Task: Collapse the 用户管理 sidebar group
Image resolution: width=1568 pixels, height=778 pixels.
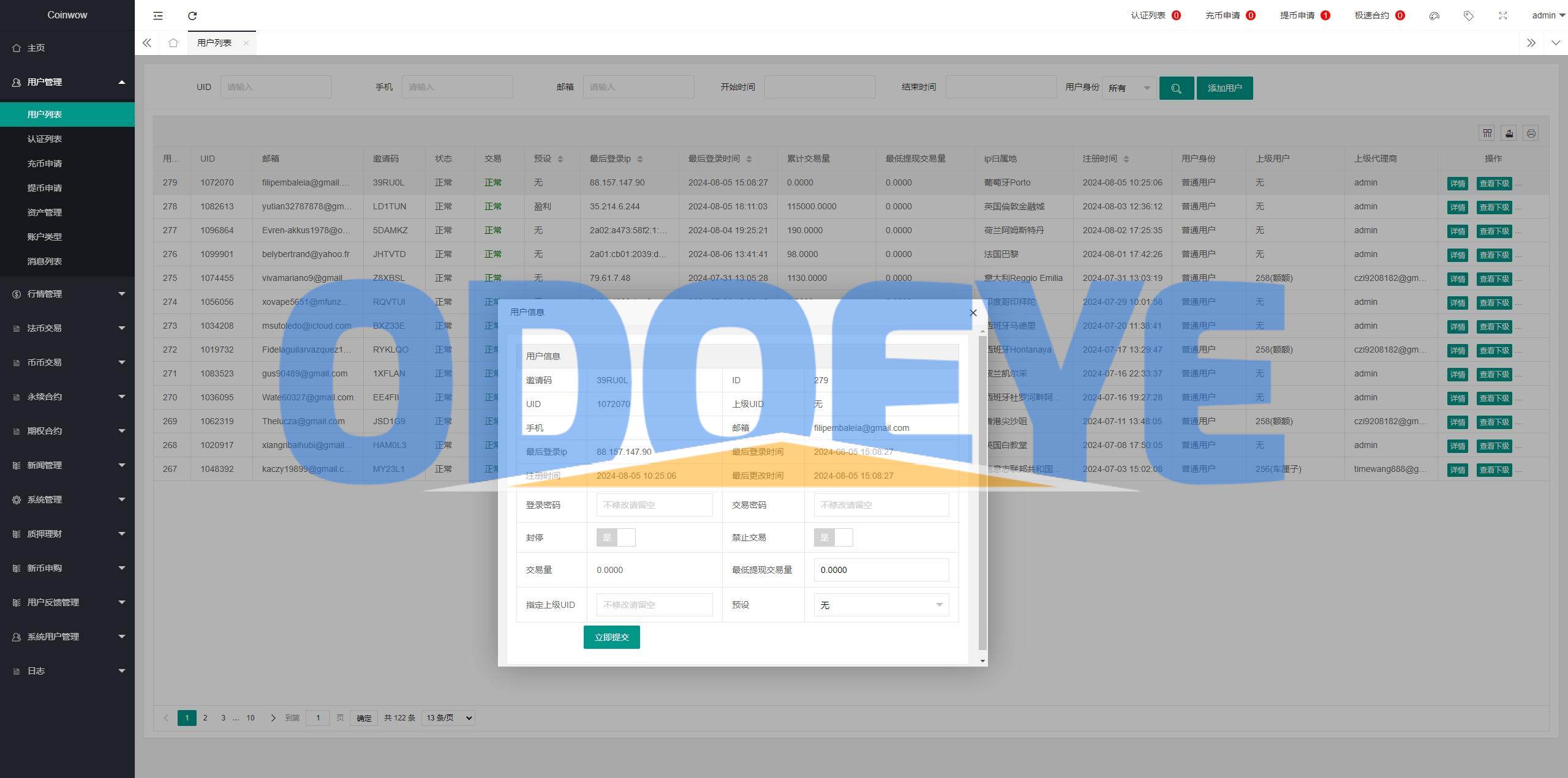Action: point(67,82)
